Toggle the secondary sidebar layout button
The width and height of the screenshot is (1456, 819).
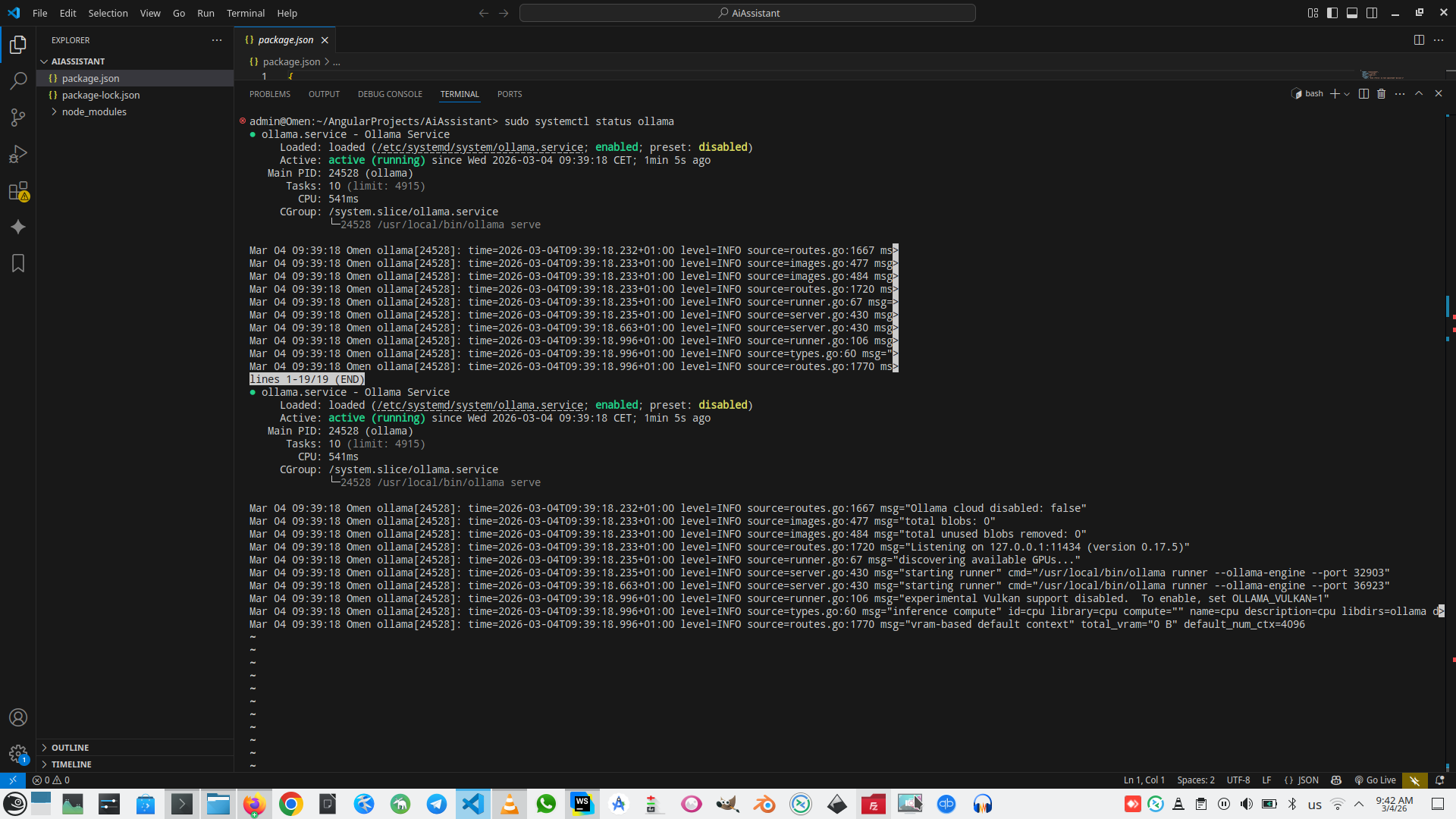point(1372,13)
